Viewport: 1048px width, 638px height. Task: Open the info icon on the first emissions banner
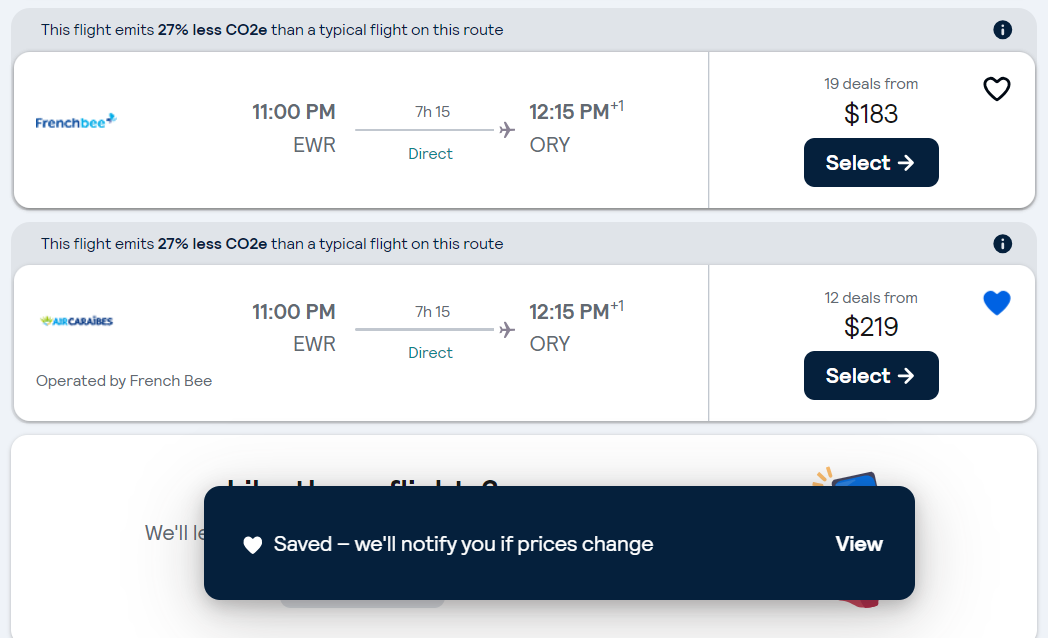[x=1002, y=30]
